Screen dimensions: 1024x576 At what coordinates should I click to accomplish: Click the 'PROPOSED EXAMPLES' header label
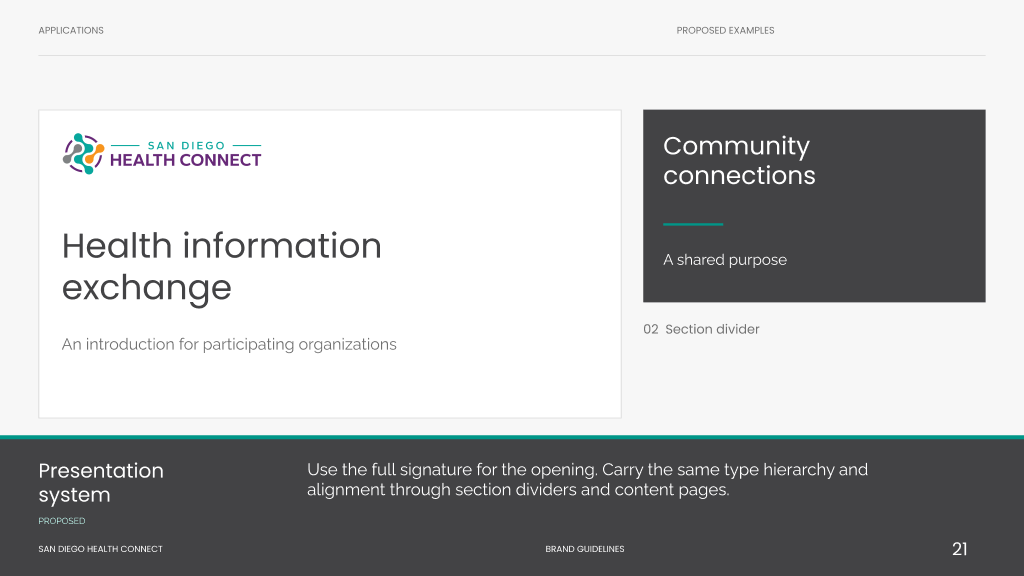[726, 31]
